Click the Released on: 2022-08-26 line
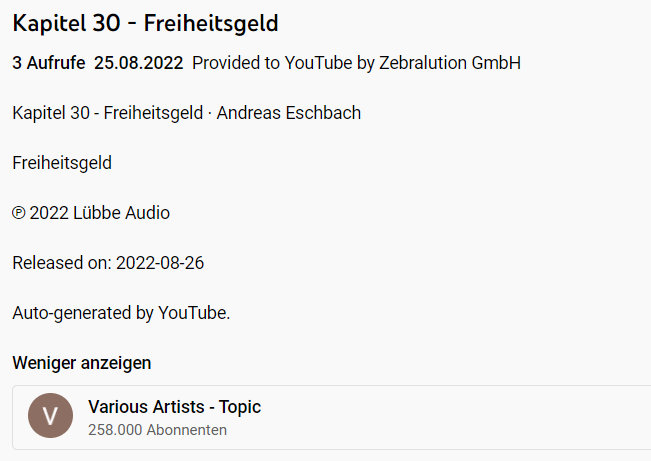 pyautogui.click(x=109, y=263)
